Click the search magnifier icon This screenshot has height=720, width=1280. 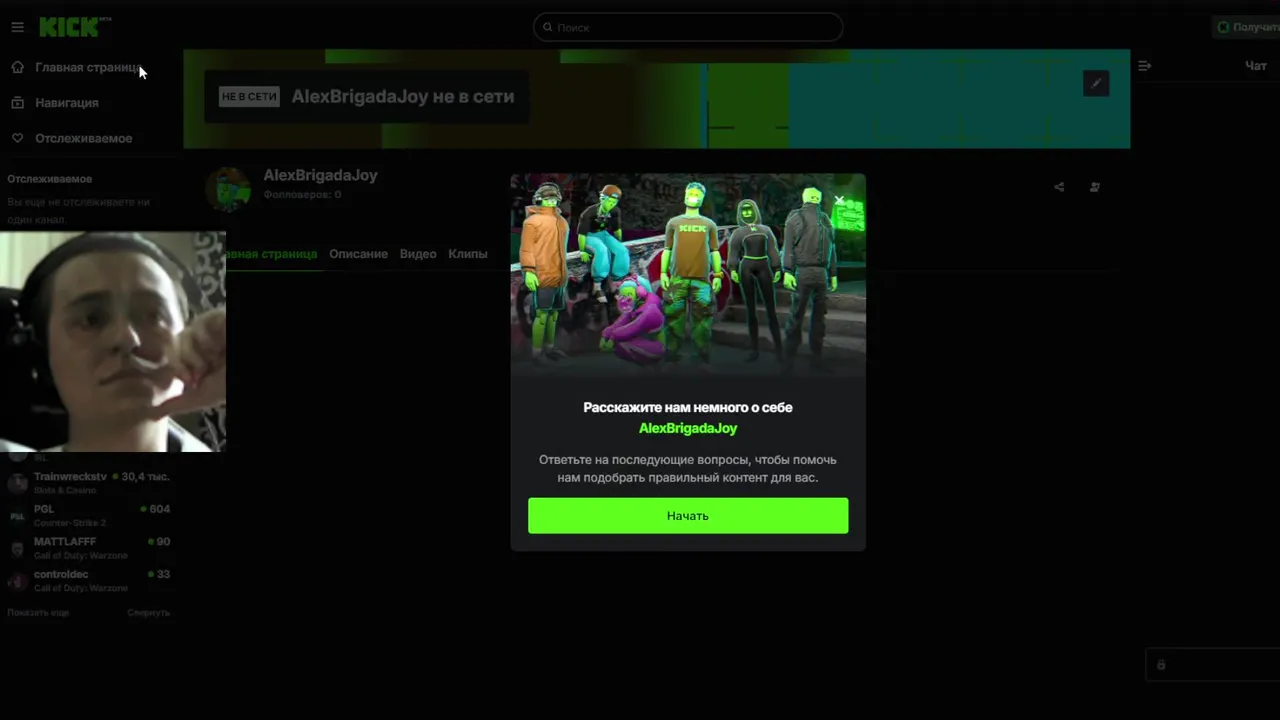tap(547, 27)
